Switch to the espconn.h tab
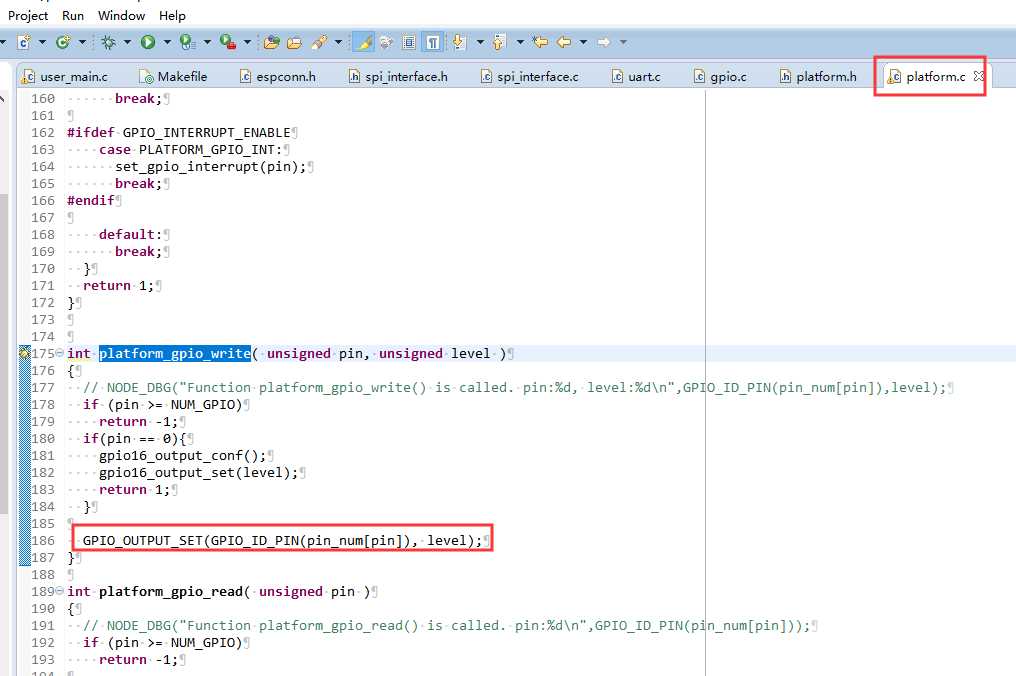The height and width of the screenshot is (676, 1016). (x=278, y=77)
